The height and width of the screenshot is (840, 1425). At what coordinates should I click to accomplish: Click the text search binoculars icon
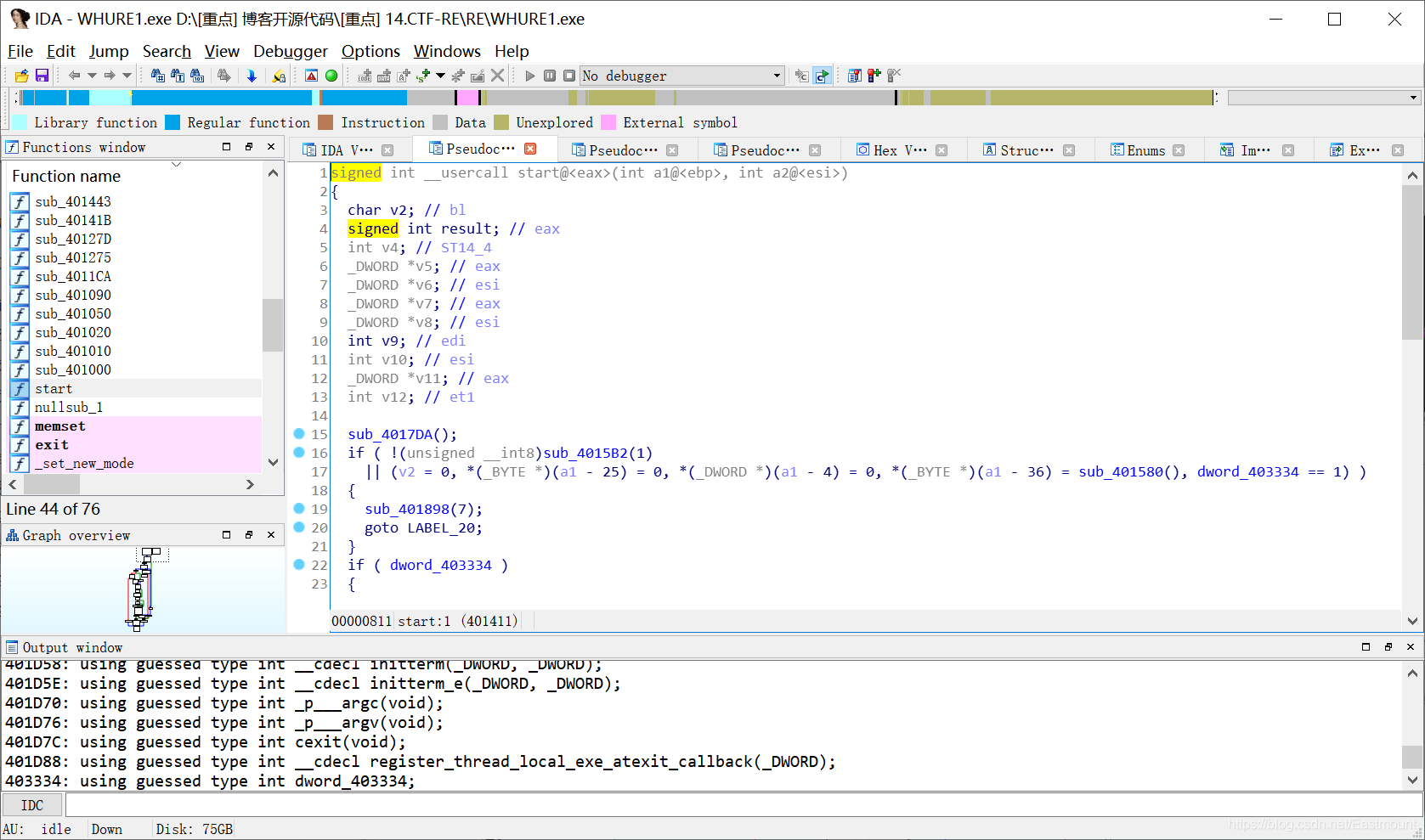coord(178,76)
